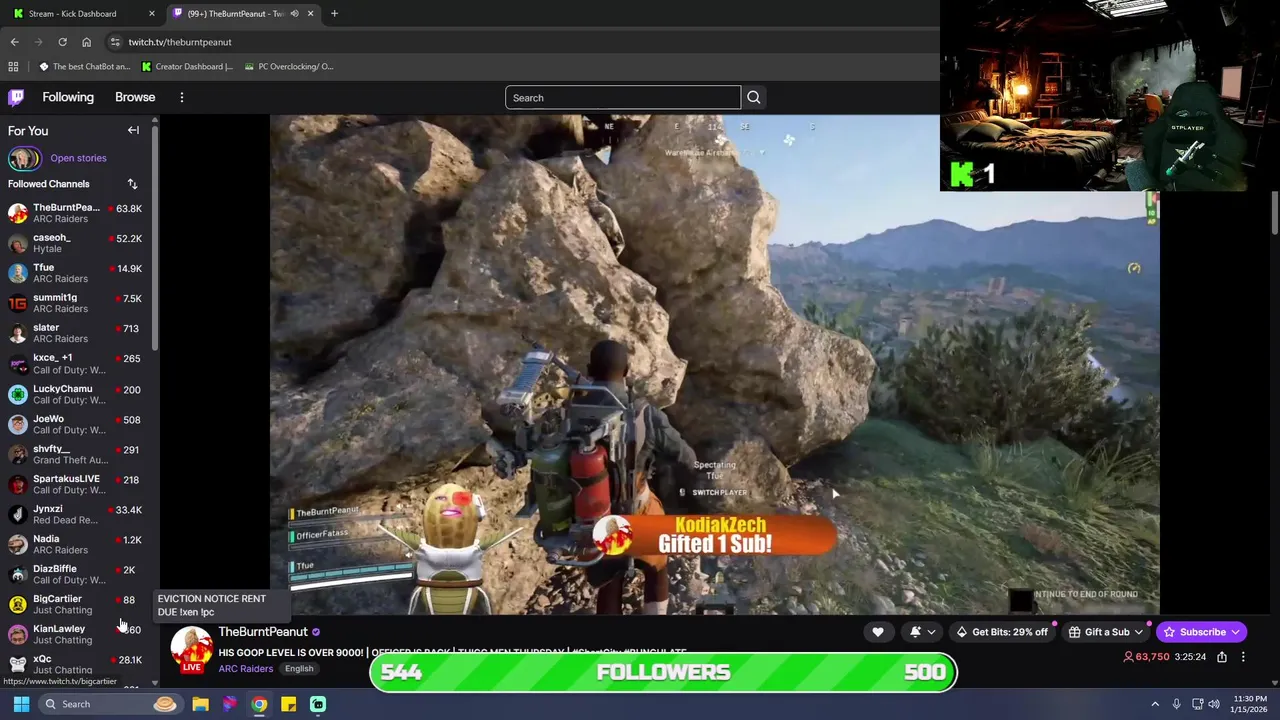This screenshot has width=1280, height=720.
Task: Open the Streamlabs taskbar icon
Action: (x=318, y=704)
